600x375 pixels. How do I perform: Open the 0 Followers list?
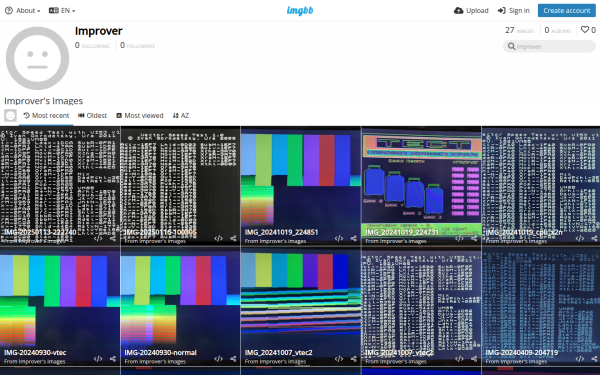137,46
